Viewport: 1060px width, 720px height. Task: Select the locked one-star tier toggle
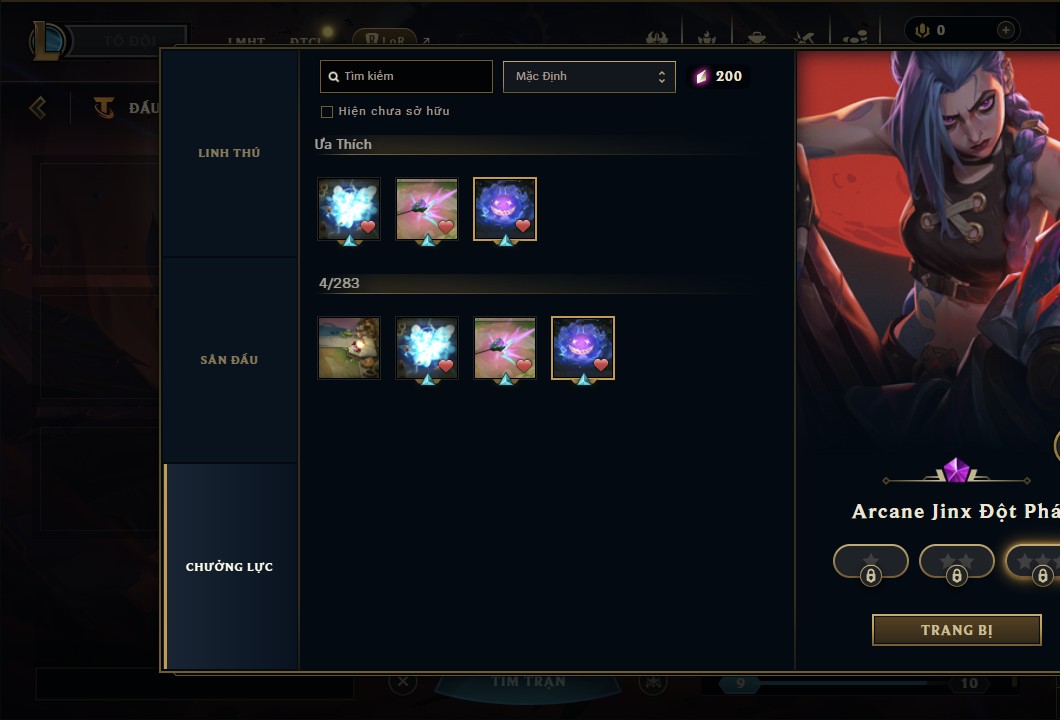(871, 562)
